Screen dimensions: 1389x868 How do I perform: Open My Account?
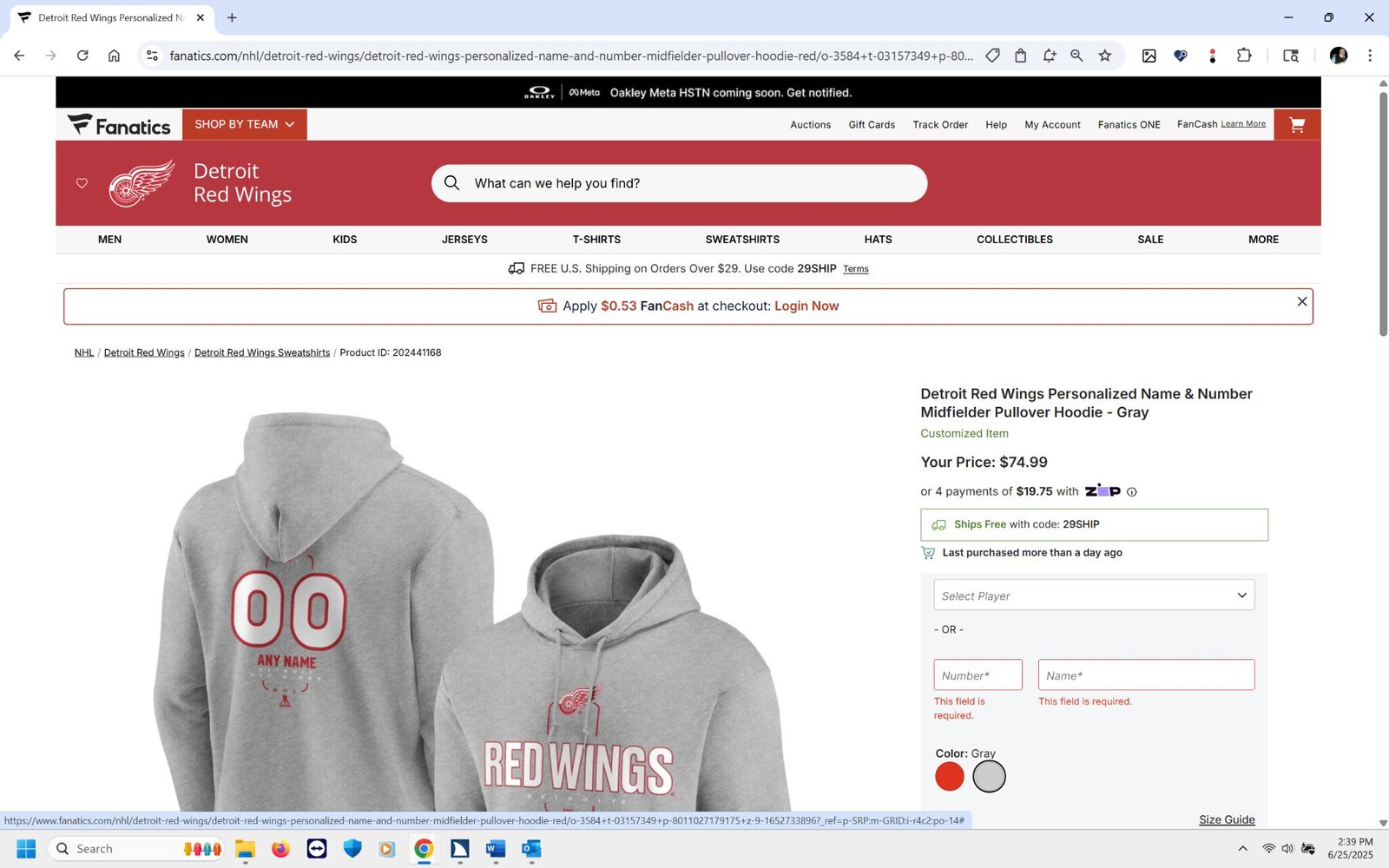(1052, 125)
